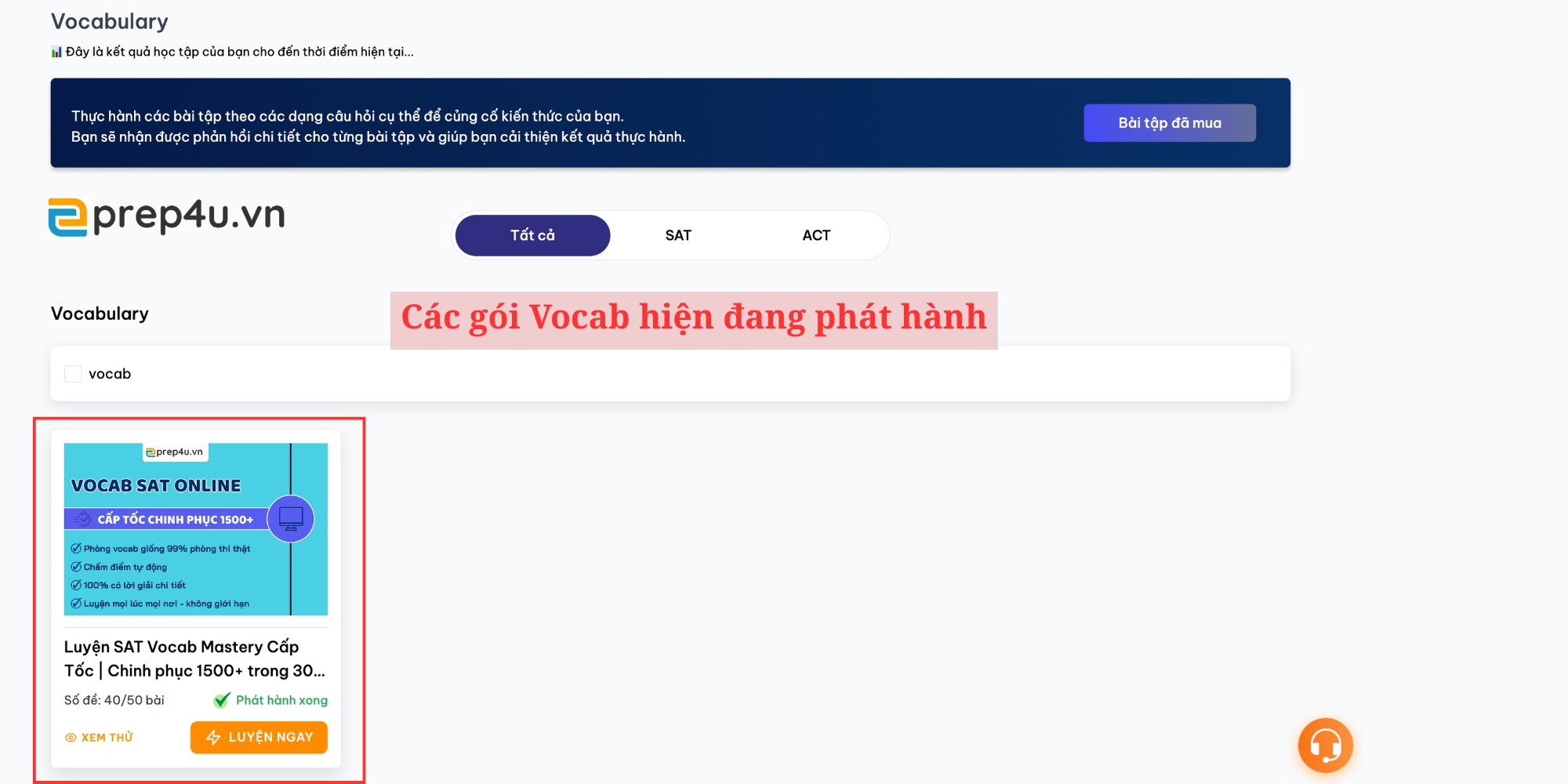Switch to the ACT tab
The image size is (1568, 784).
click(816, 235)
